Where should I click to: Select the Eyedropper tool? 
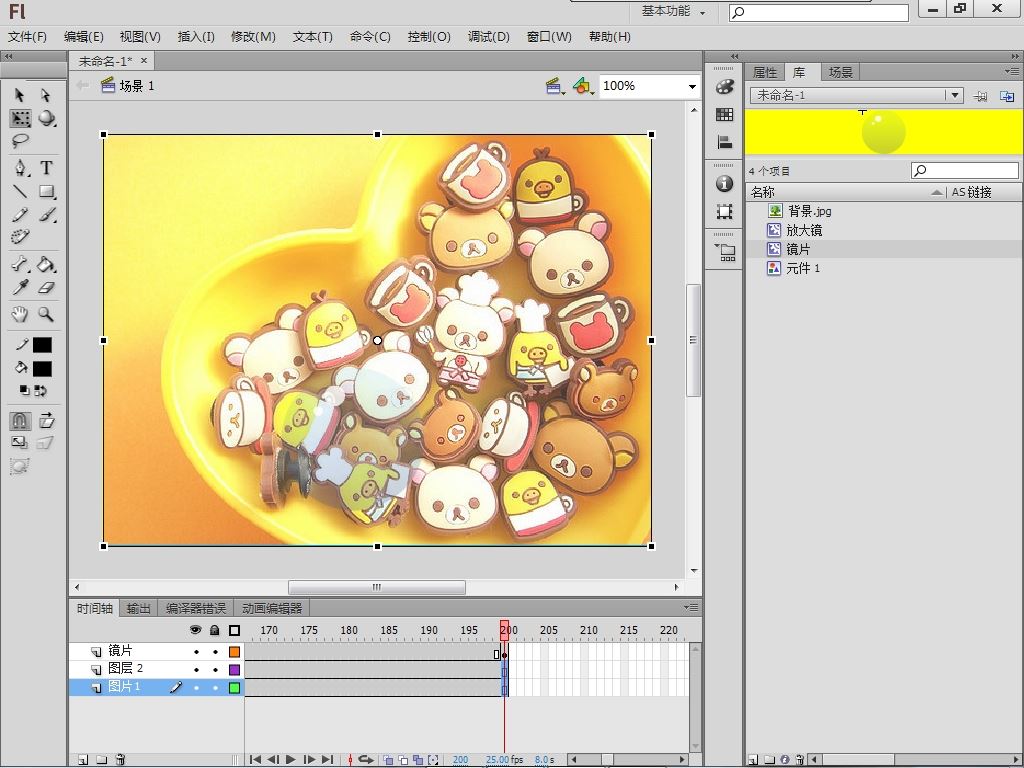(x=20, y=287)
